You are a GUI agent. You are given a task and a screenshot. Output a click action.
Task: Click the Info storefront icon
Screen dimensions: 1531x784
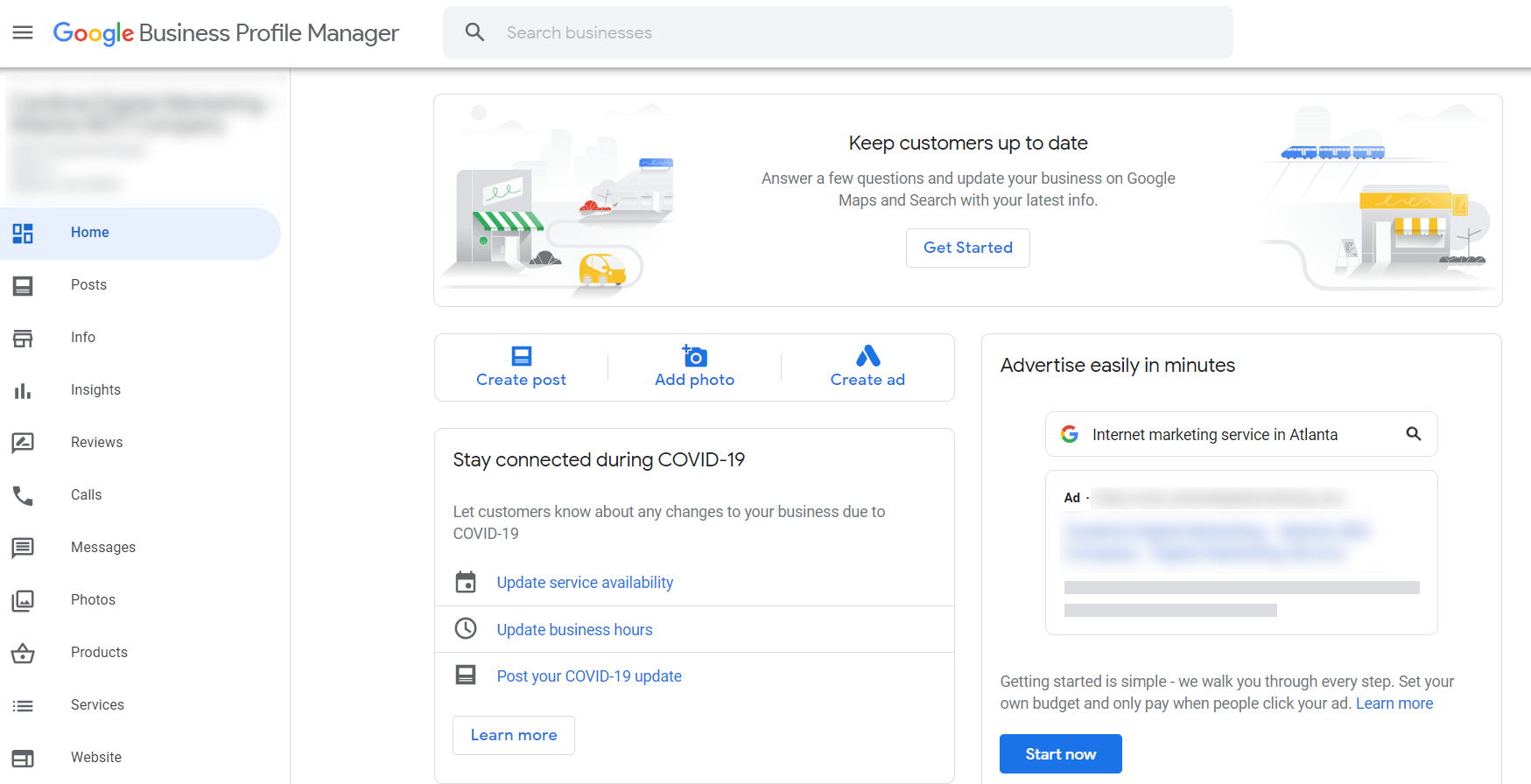(23, 338)
